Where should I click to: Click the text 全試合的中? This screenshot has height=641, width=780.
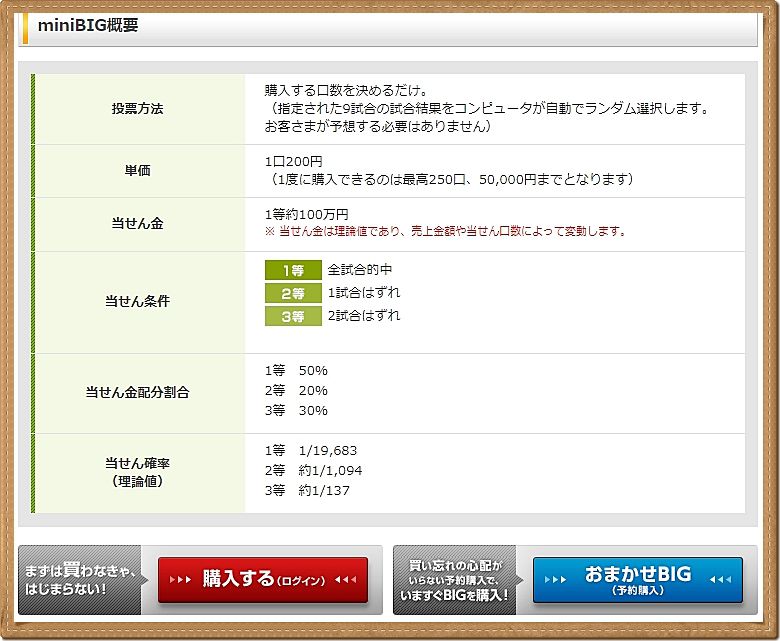click(360, 270)
